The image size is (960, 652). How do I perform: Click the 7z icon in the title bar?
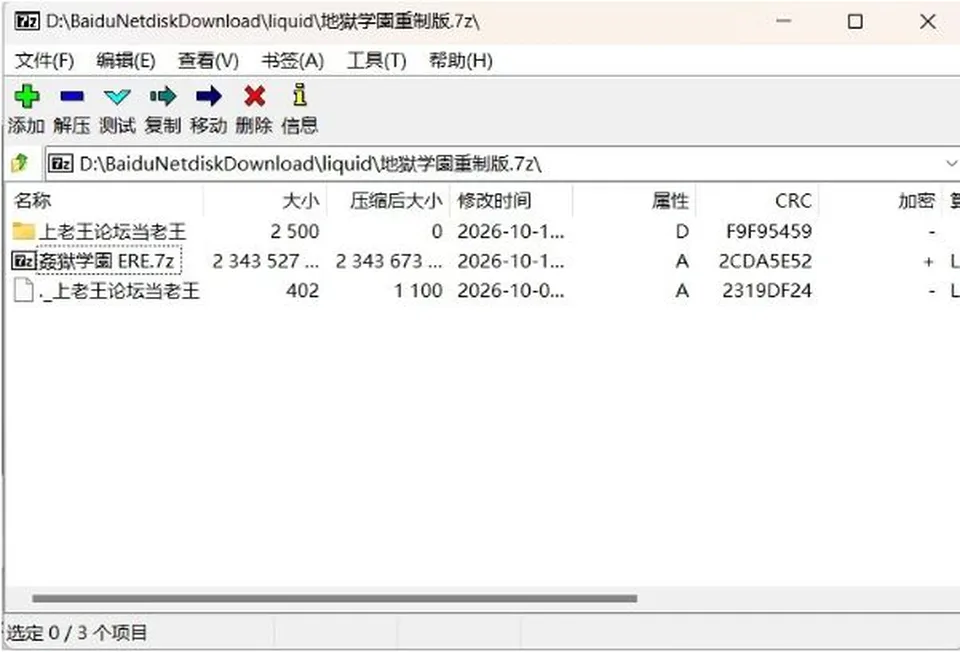tap(28, 21)
